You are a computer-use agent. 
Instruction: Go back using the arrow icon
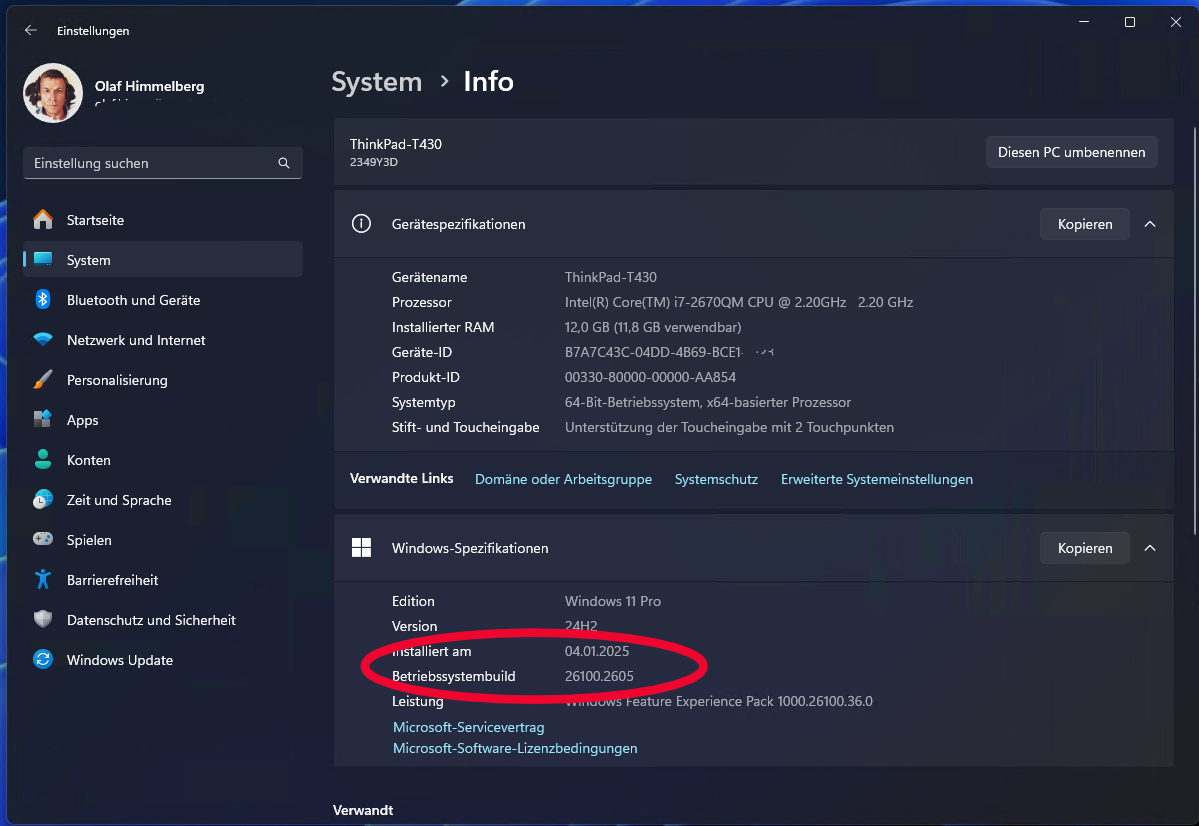(x=31, y=31)
